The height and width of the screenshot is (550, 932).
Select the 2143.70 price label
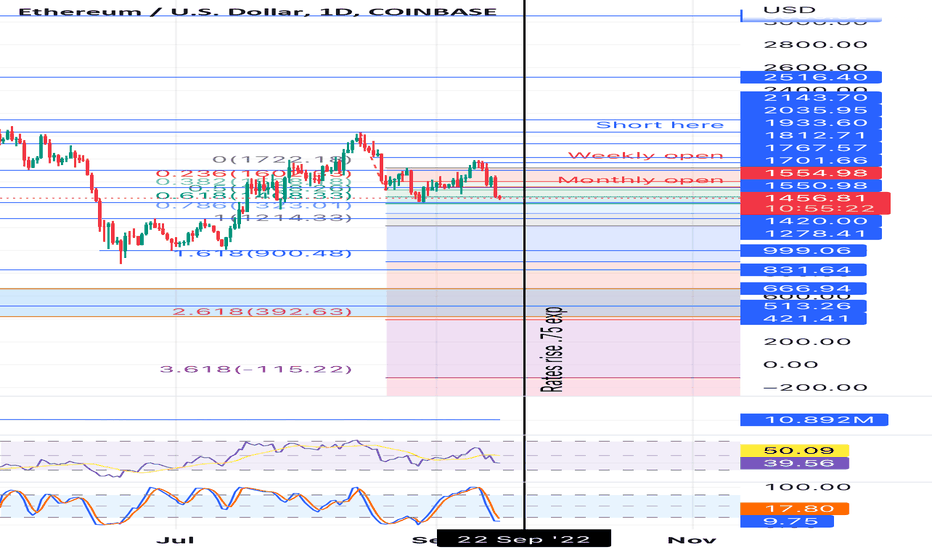(x=811, y=98)
